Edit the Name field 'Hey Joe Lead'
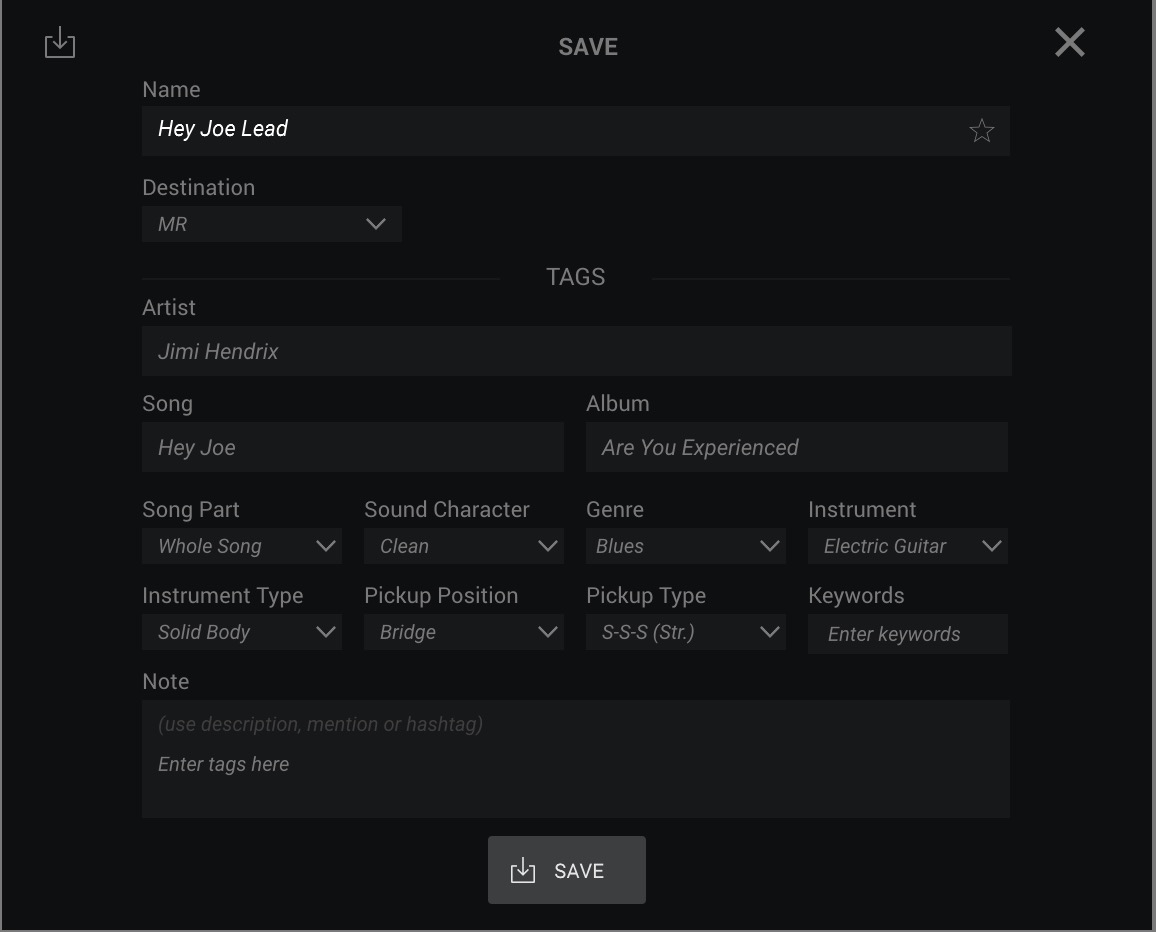 point(575,131)
